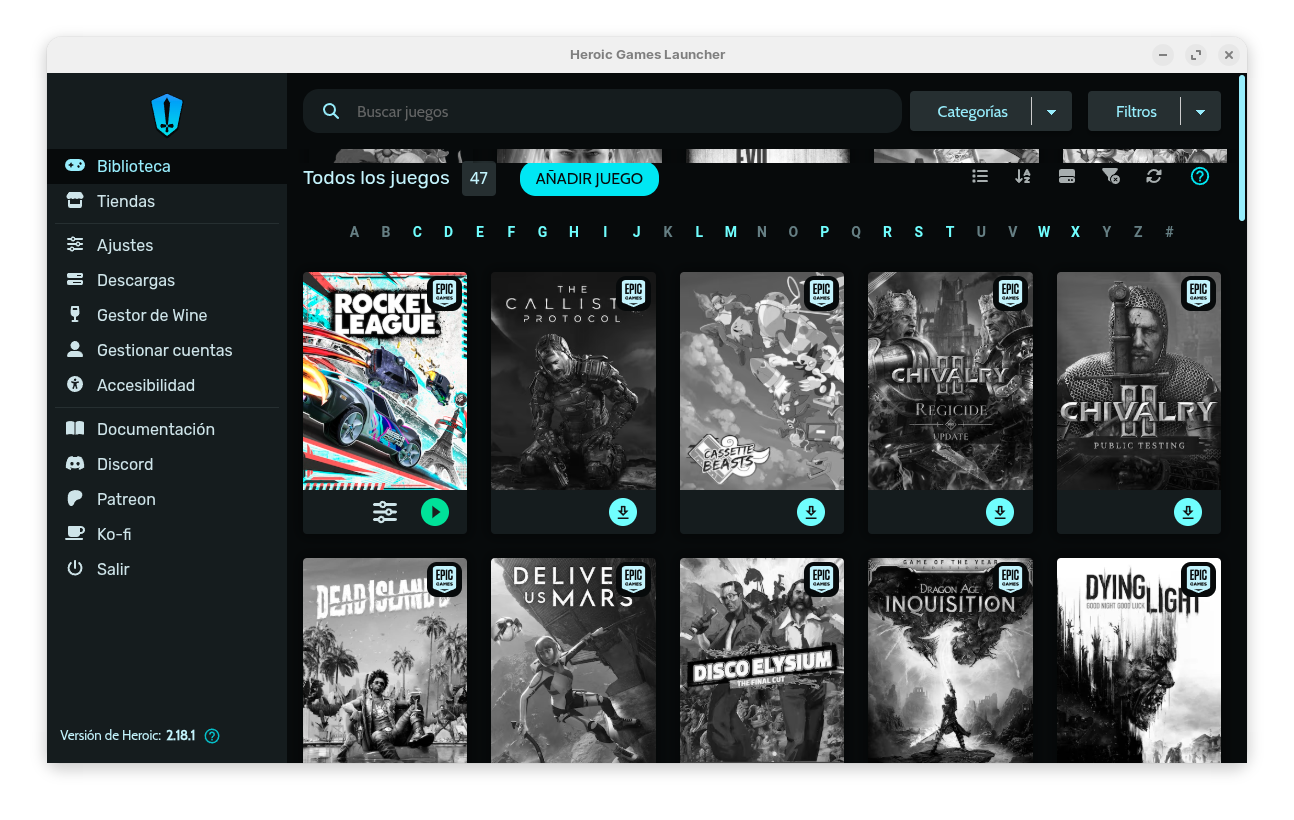
Task: Click the library's vertical scrollbar
Action: pos(1242,148)
